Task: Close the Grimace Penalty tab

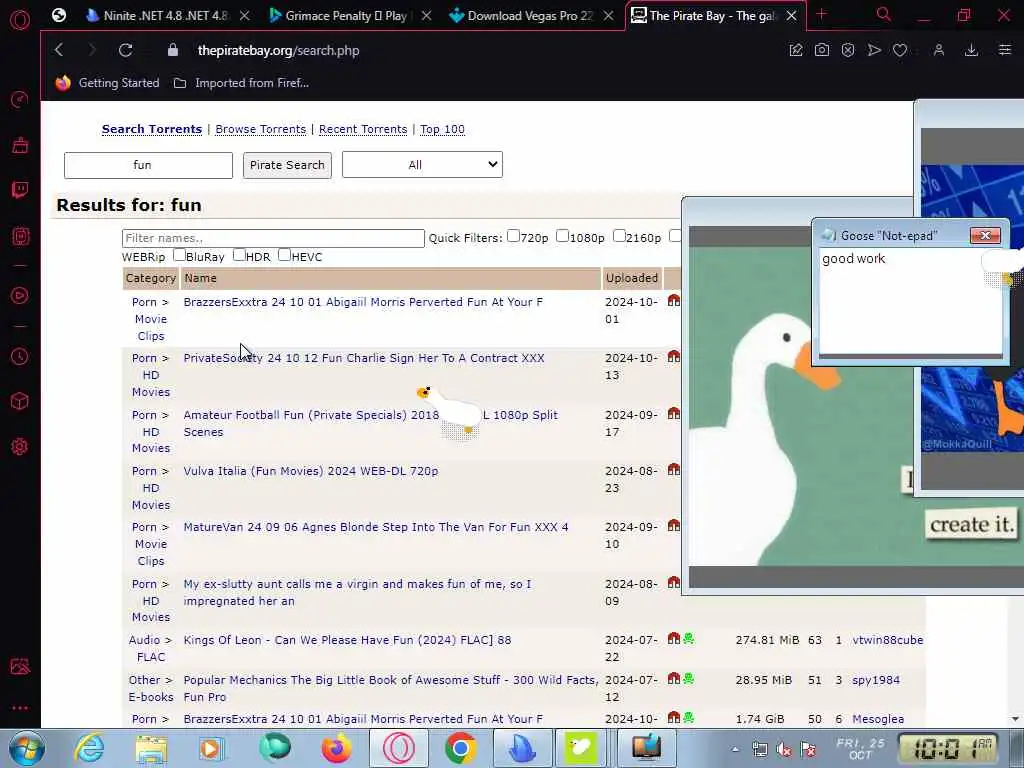Action: click(x=426, y=16)
